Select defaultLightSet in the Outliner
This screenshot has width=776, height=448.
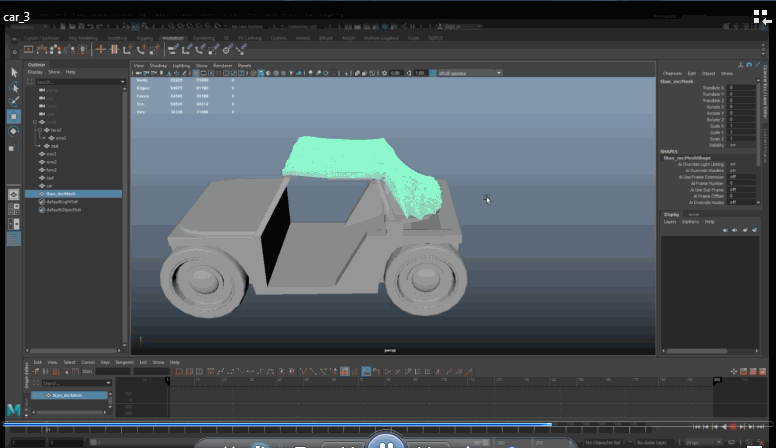(x=62, y=202)
